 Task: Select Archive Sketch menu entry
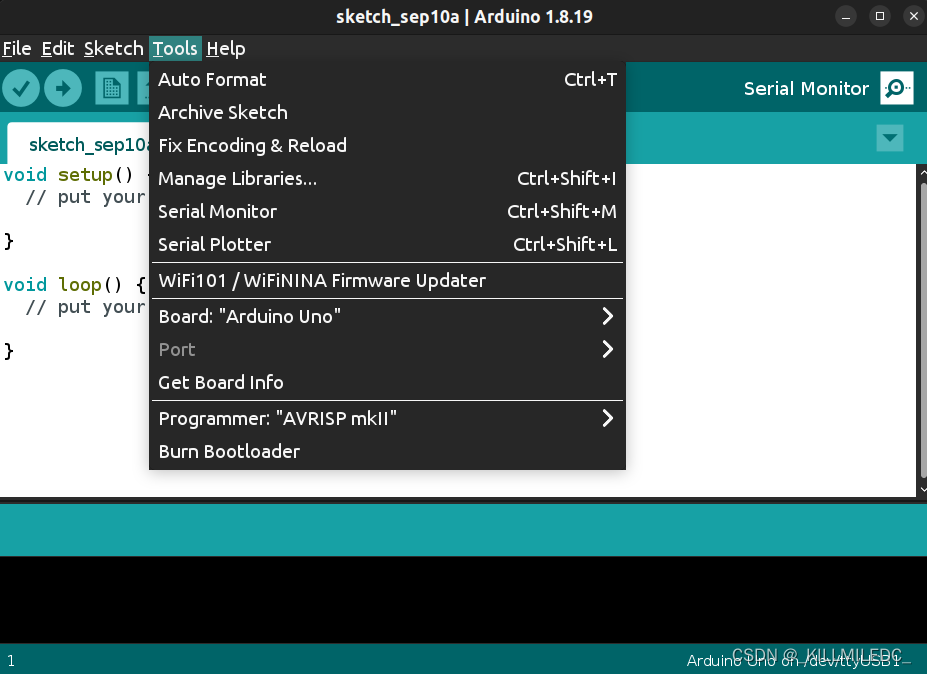click(387, 112)
